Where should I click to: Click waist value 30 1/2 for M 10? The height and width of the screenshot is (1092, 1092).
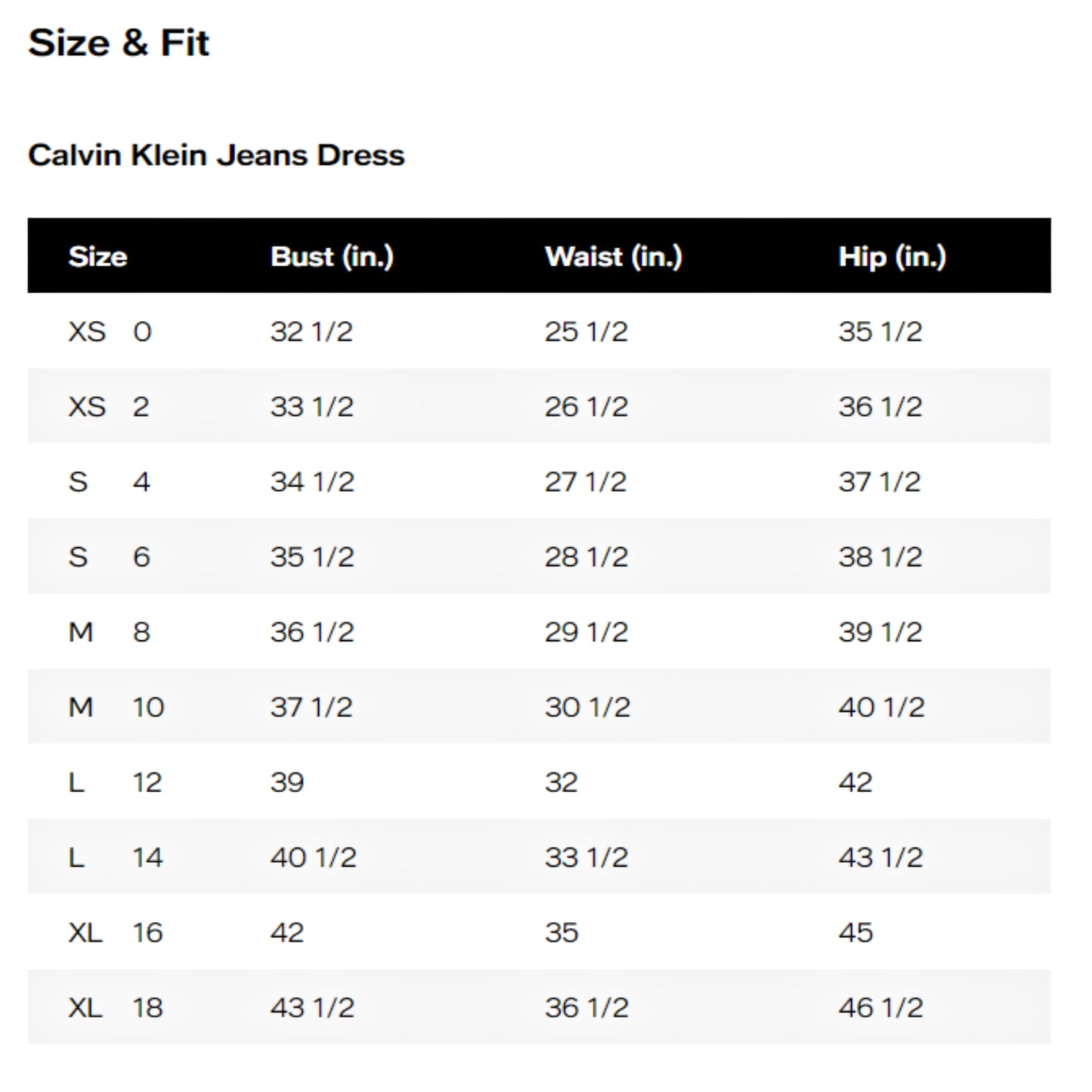click(x=587, y=707)
